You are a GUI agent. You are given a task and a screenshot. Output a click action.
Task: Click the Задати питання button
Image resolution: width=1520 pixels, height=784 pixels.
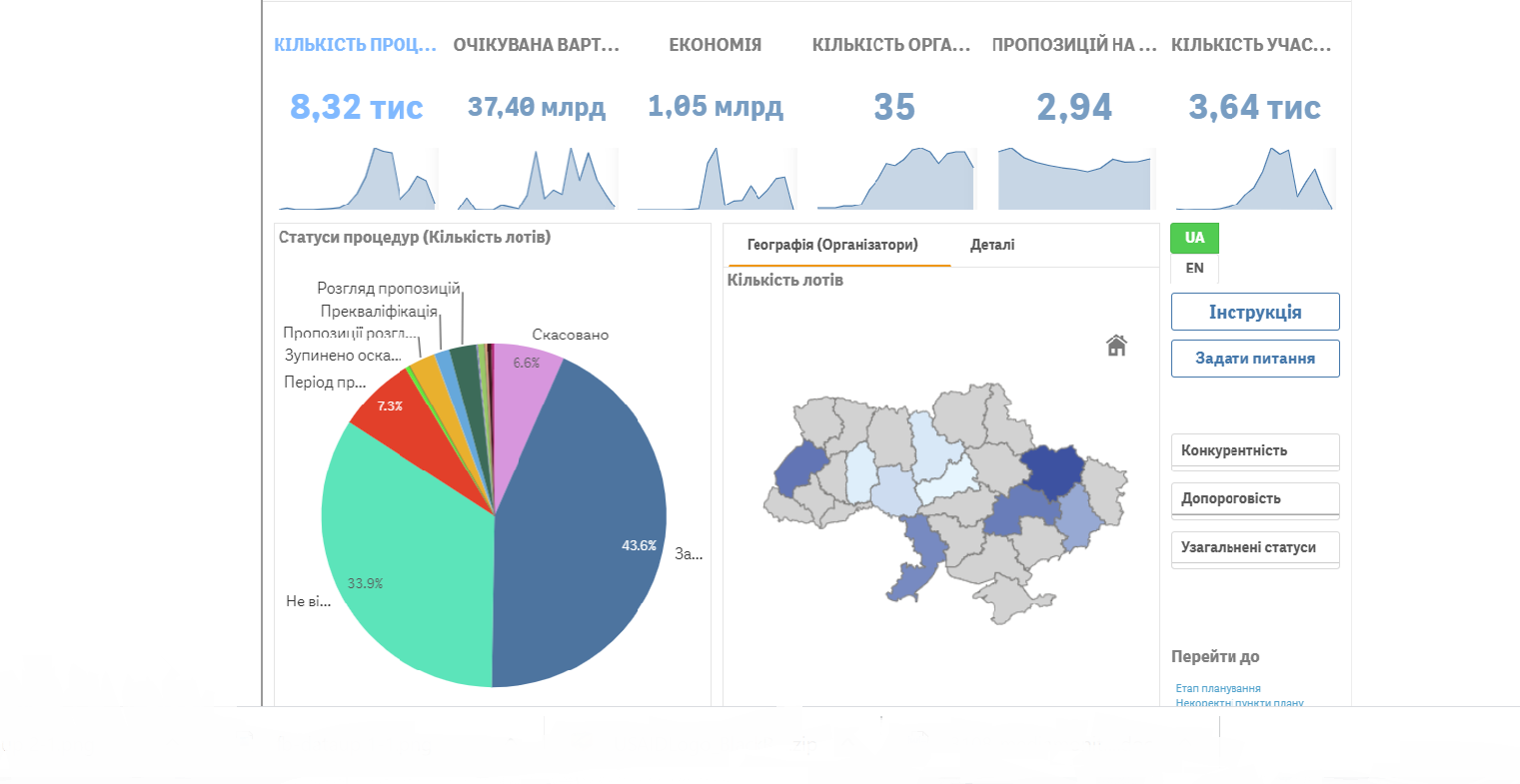point(1255,359)
